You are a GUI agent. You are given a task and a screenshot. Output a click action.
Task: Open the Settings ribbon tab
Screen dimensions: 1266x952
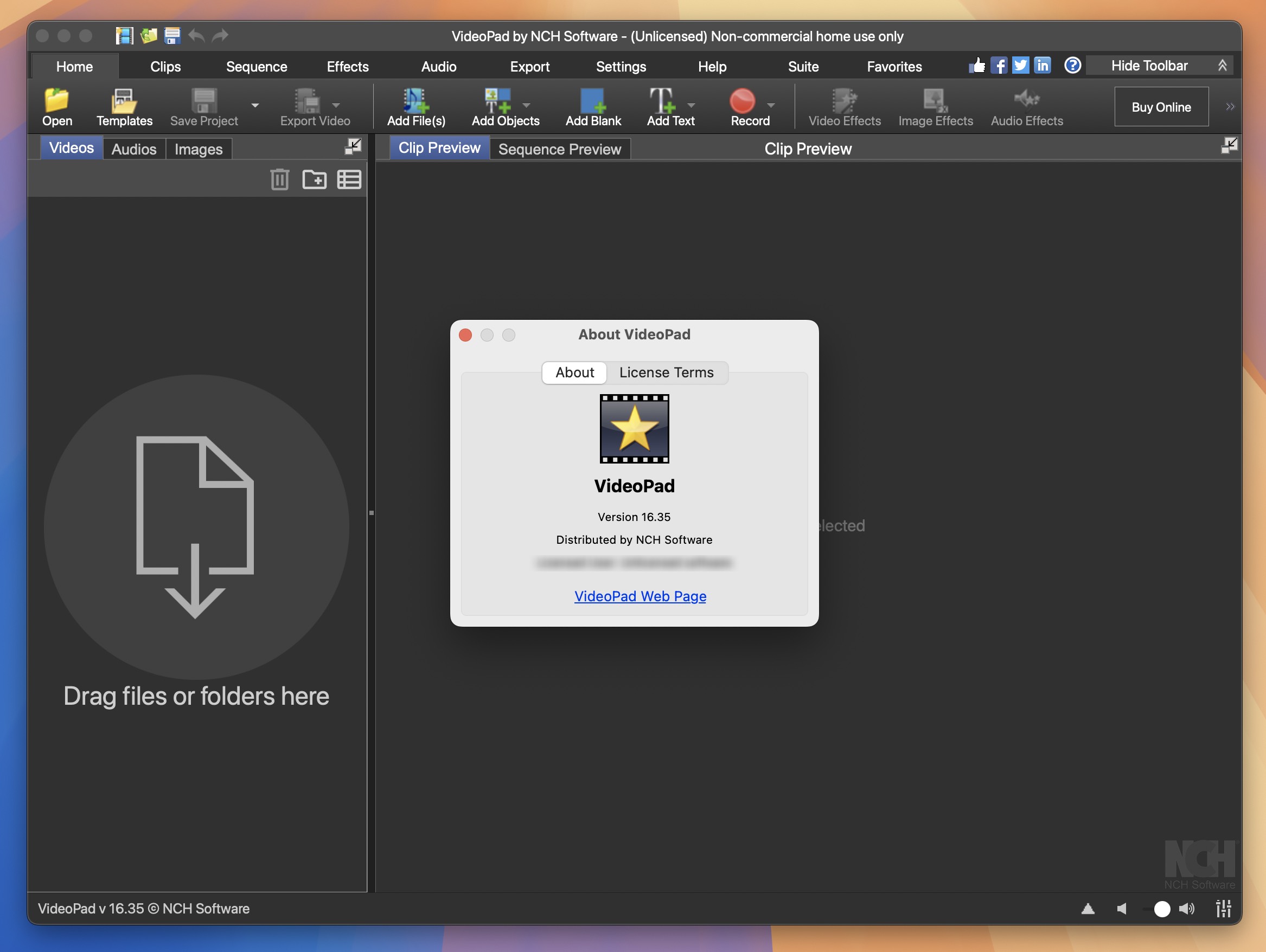(x=621, y=66)
